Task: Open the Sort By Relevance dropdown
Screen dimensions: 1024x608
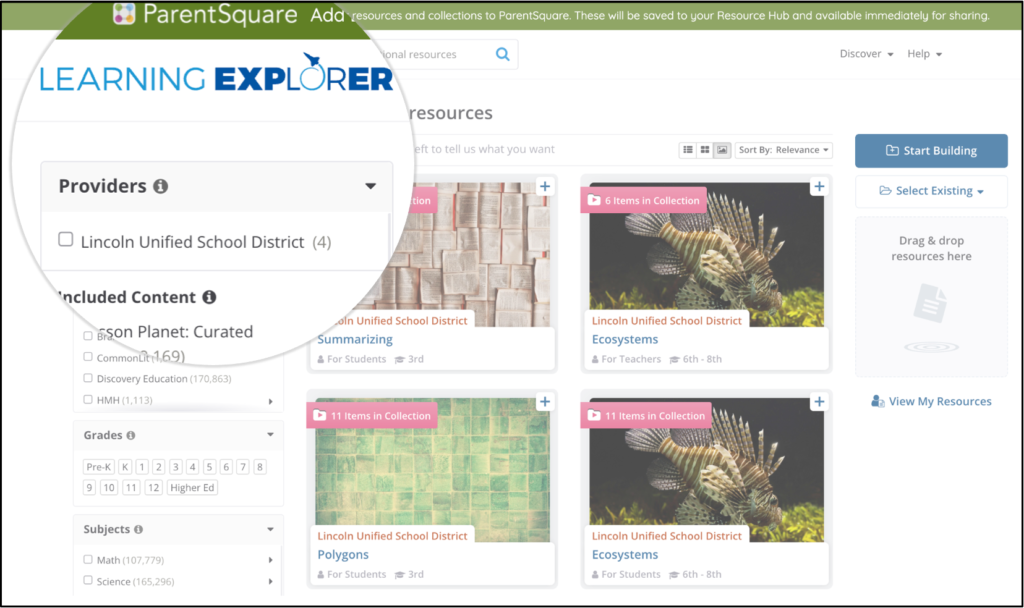Action: tap(784, 150)
